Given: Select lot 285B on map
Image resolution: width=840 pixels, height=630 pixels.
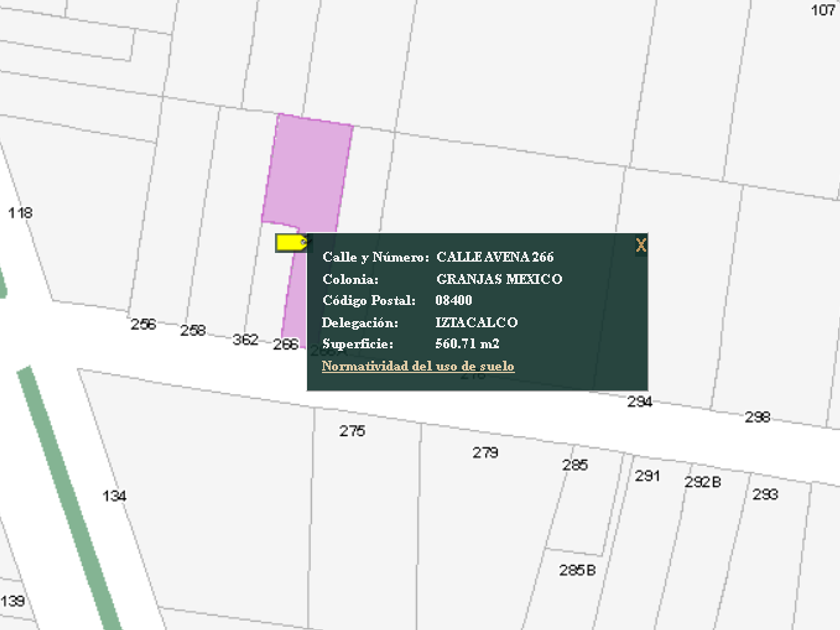Looking at the screenshot, I should pos(578,570).
